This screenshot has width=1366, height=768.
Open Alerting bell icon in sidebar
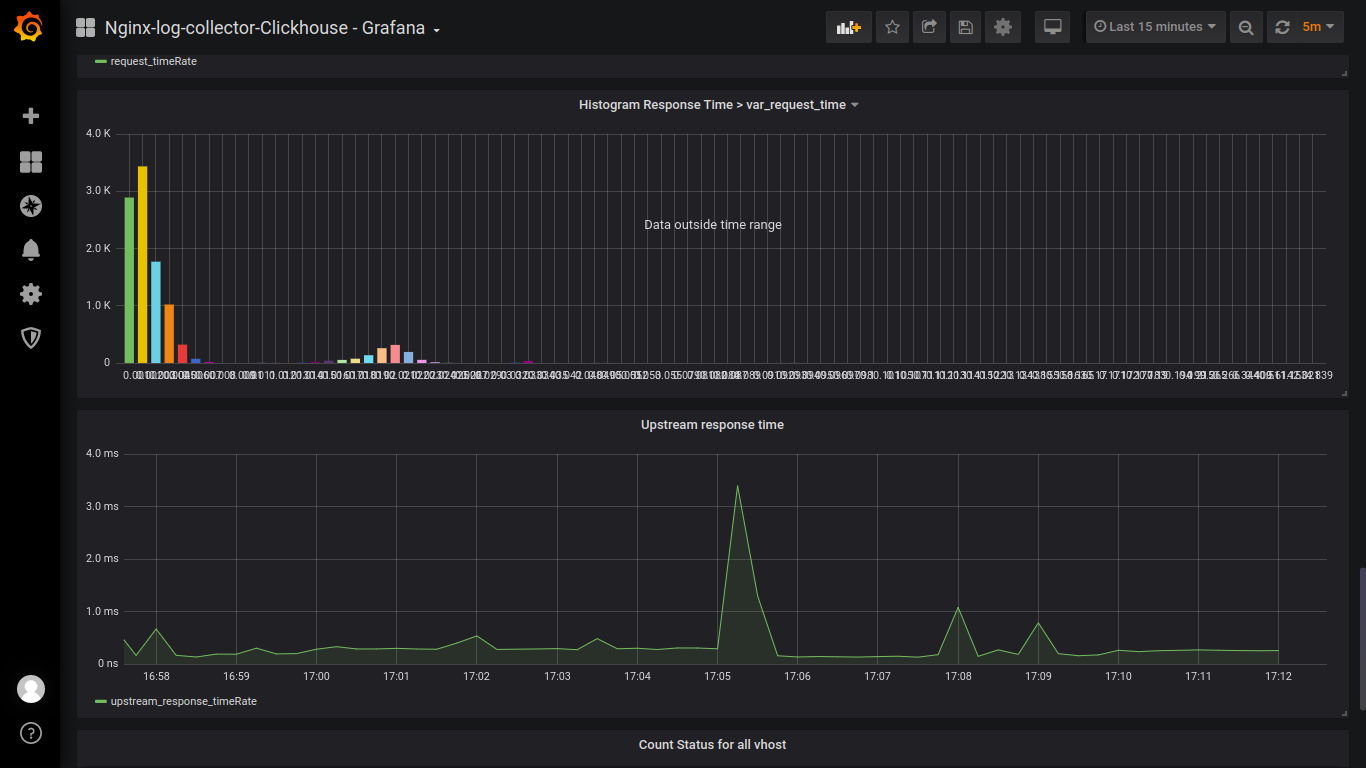31,250
